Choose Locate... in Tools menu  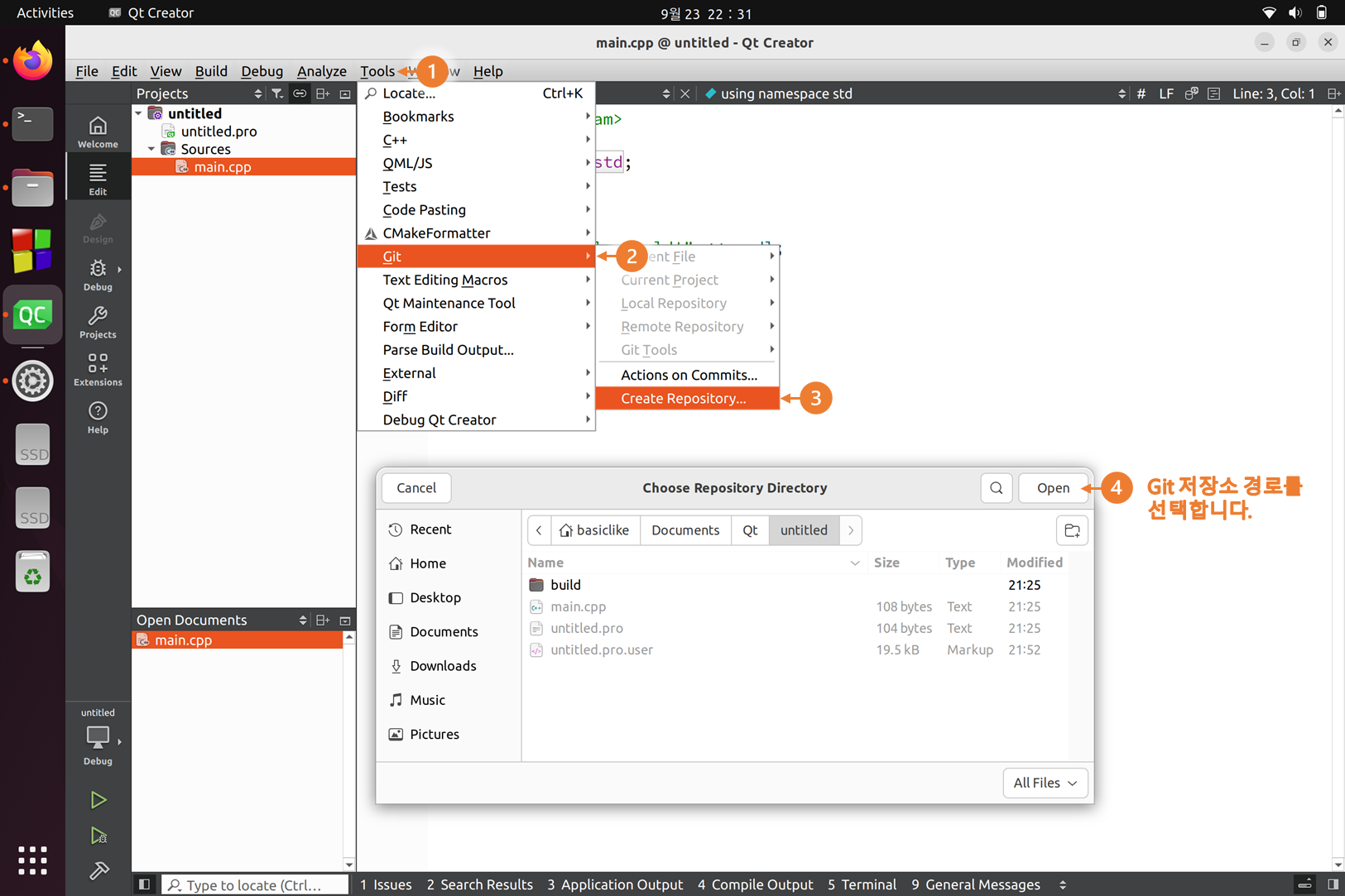click(x=476, y=93)
